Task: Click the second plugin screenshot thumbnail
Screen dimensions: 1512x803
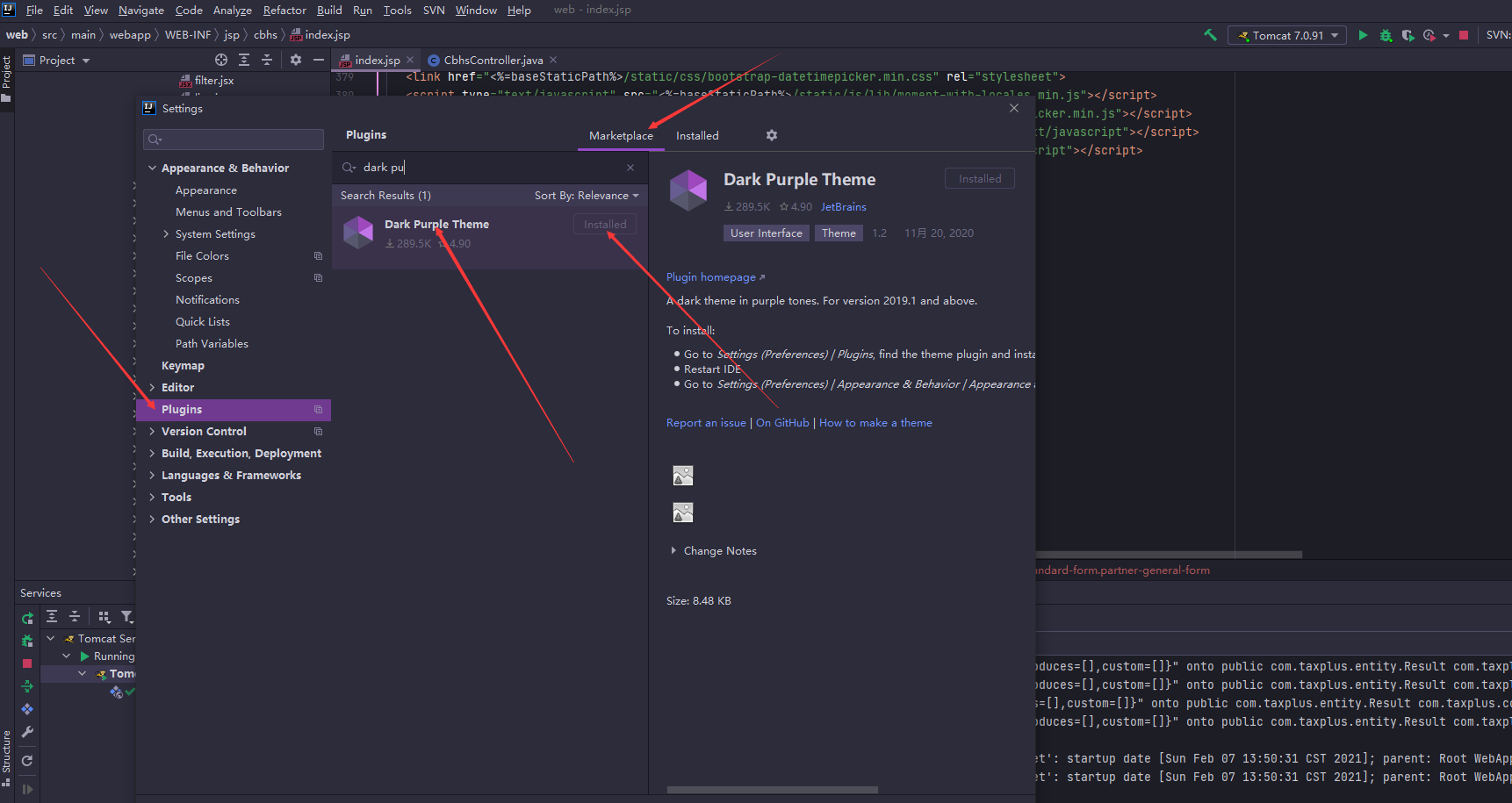Action: click(x=683, y=513)
